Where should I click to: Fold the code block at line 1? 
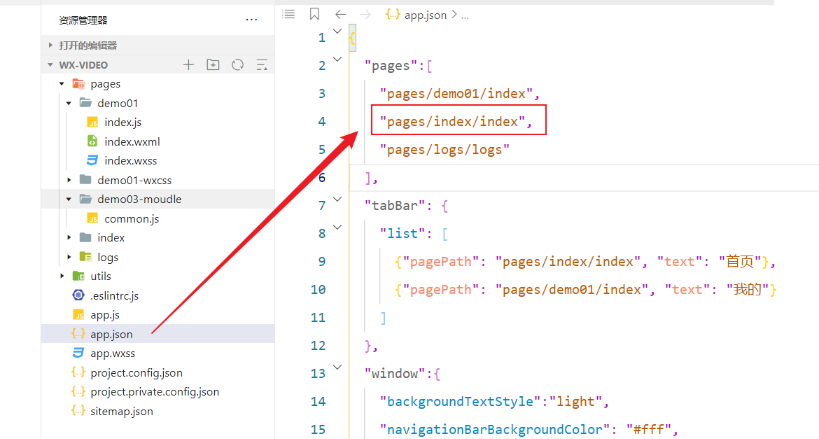click(x=337, y=31)
